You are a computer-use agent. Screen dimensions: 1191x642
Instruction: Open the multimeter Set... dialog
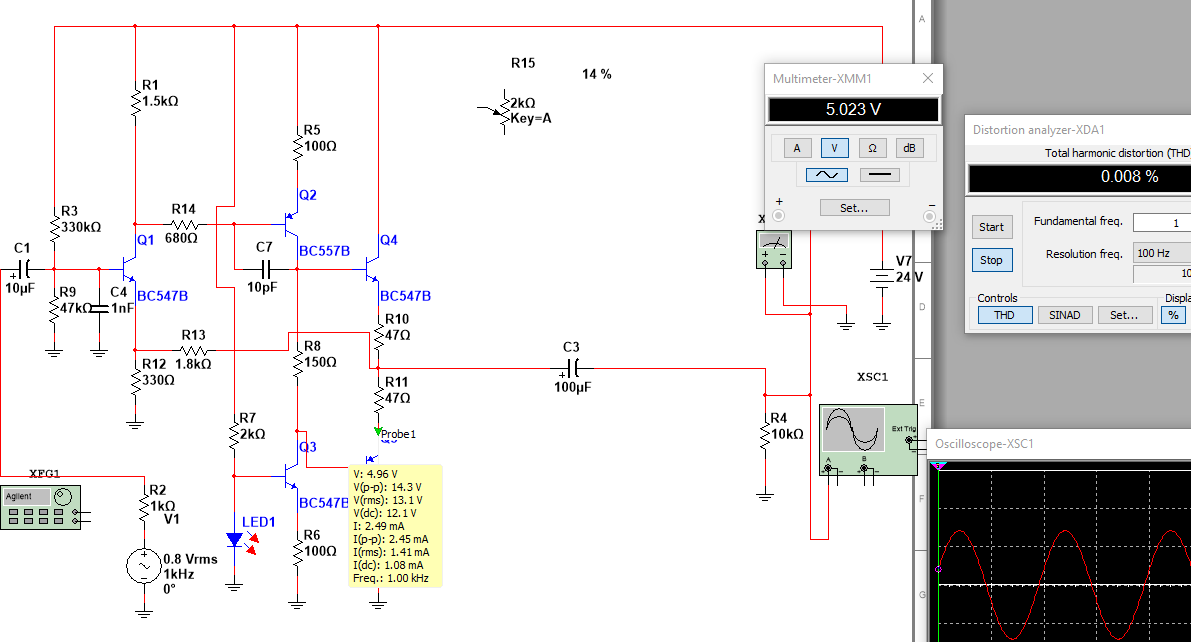855,207
